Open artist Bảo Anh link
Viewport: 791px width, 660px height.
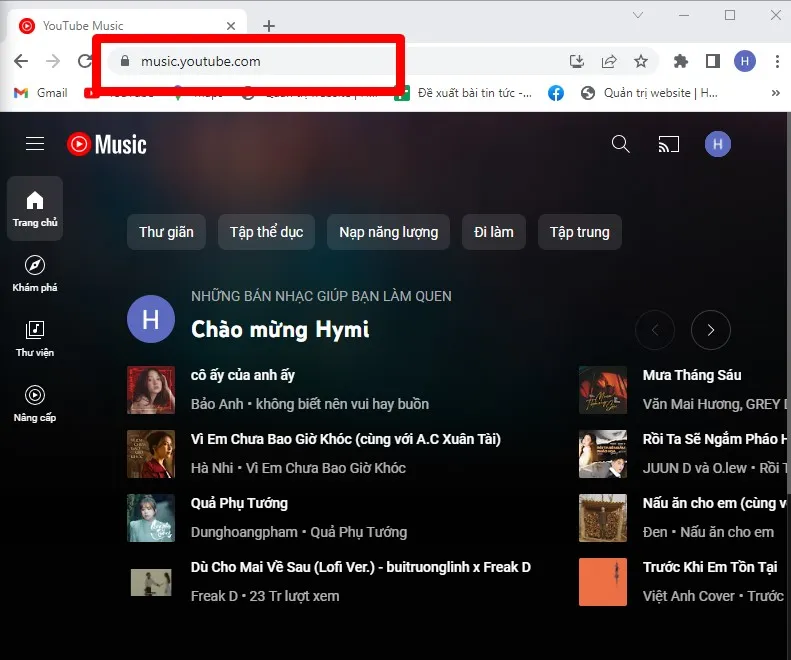click(217, 404)
